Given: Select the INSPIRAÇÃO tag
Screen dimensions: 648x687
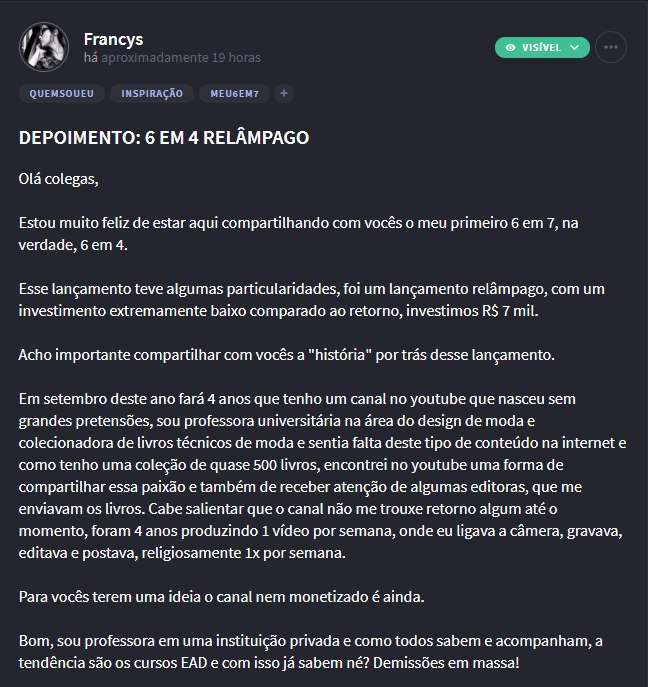Looking at the screenshot, I should (x=152, y=94).
